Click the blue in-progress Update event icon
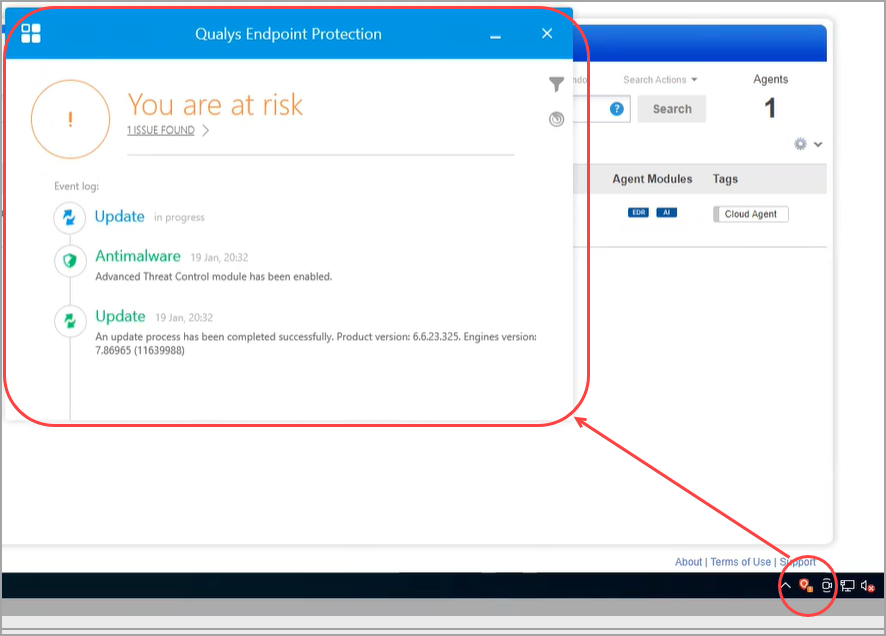Screen dimensions: 886x636 coord(70,217)
